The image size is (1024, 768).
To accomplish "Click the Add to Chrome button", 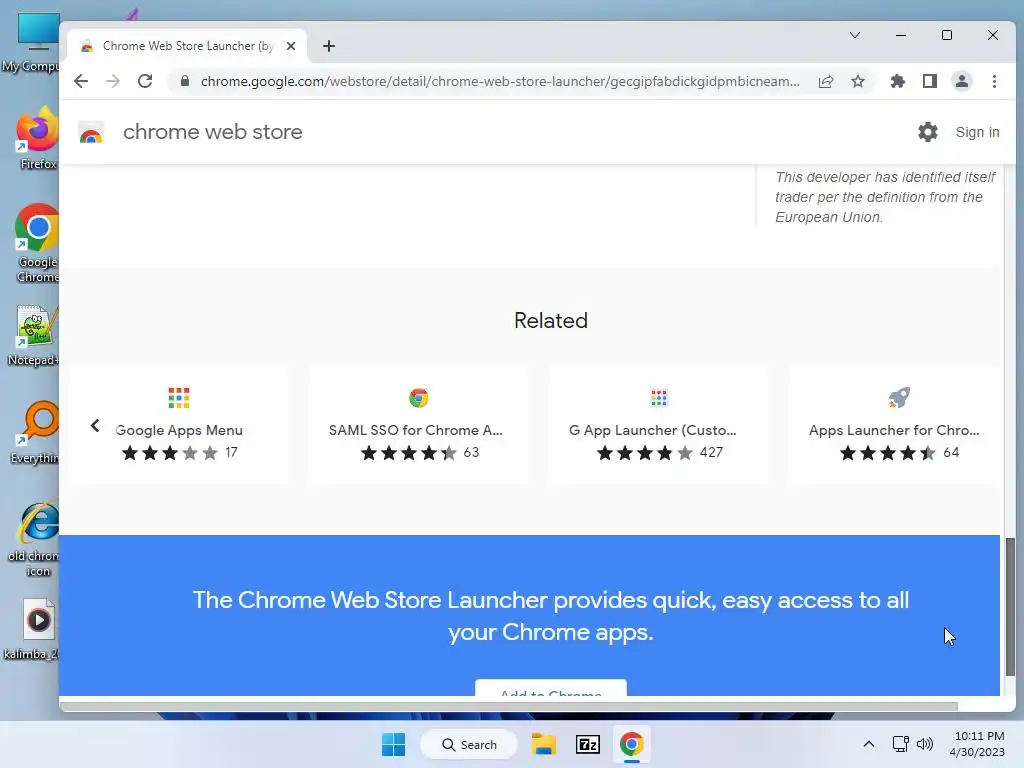I will (x=551, y=688).
